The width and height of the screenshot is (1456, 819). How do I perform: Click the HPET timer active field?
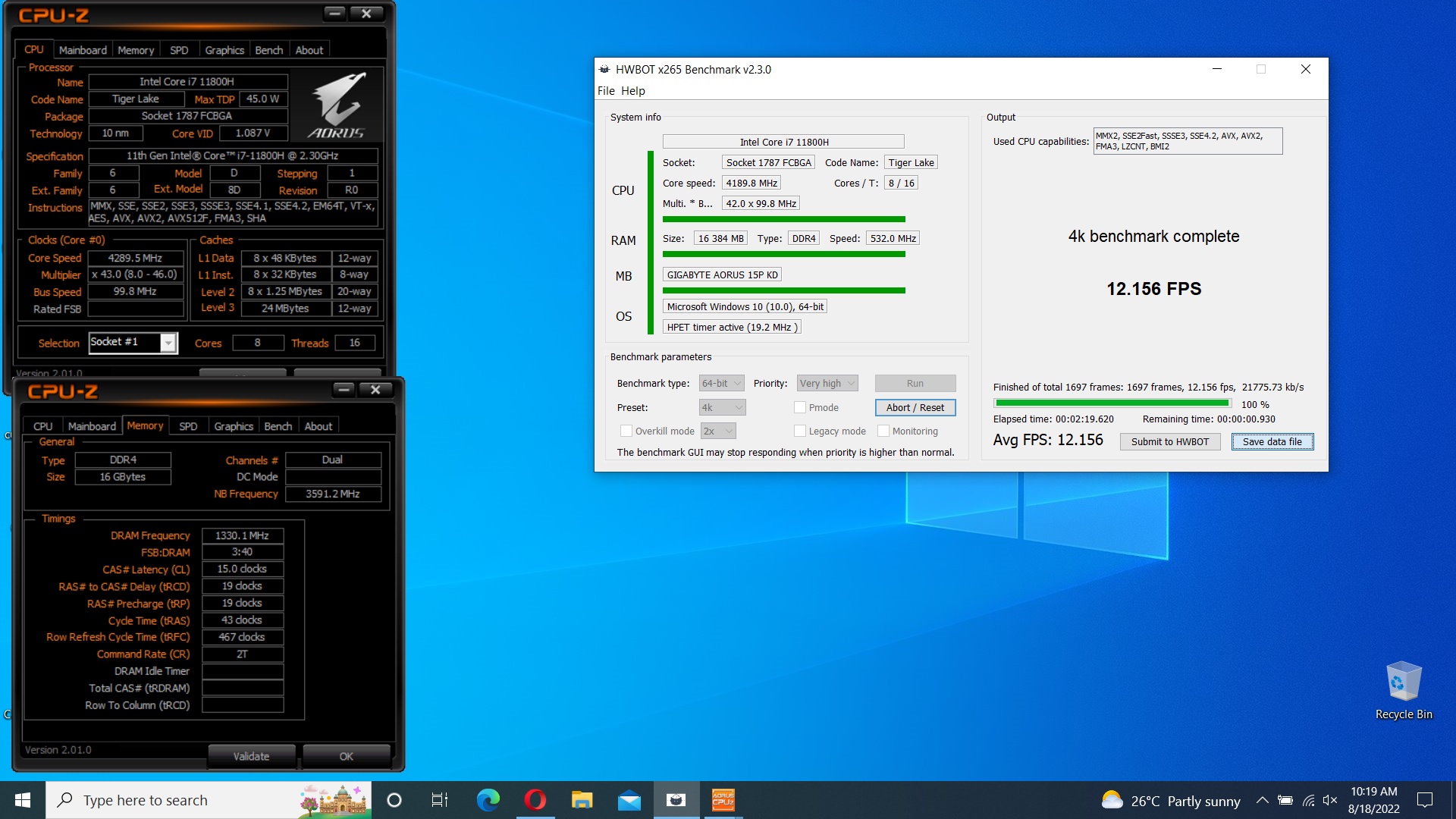pos(732,327)
